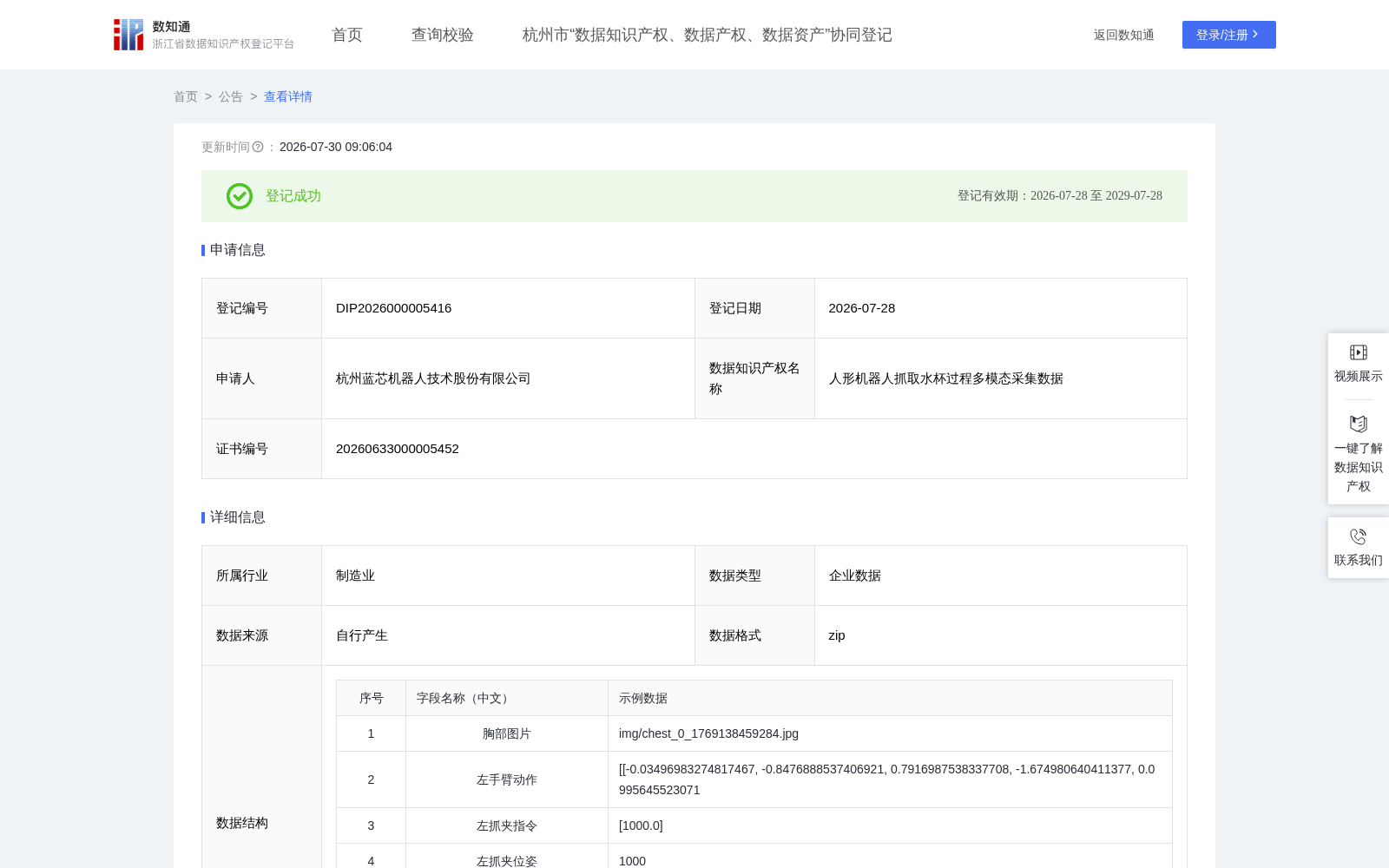Click the 详细信息 section heading
This screenshot has width=1389, height=868.
(238, 517)
